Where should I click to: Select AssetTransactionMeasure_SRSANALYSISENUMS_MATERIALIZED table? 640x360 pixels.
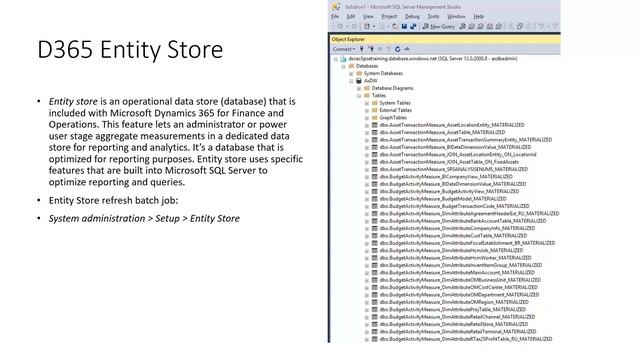(454, 169)
